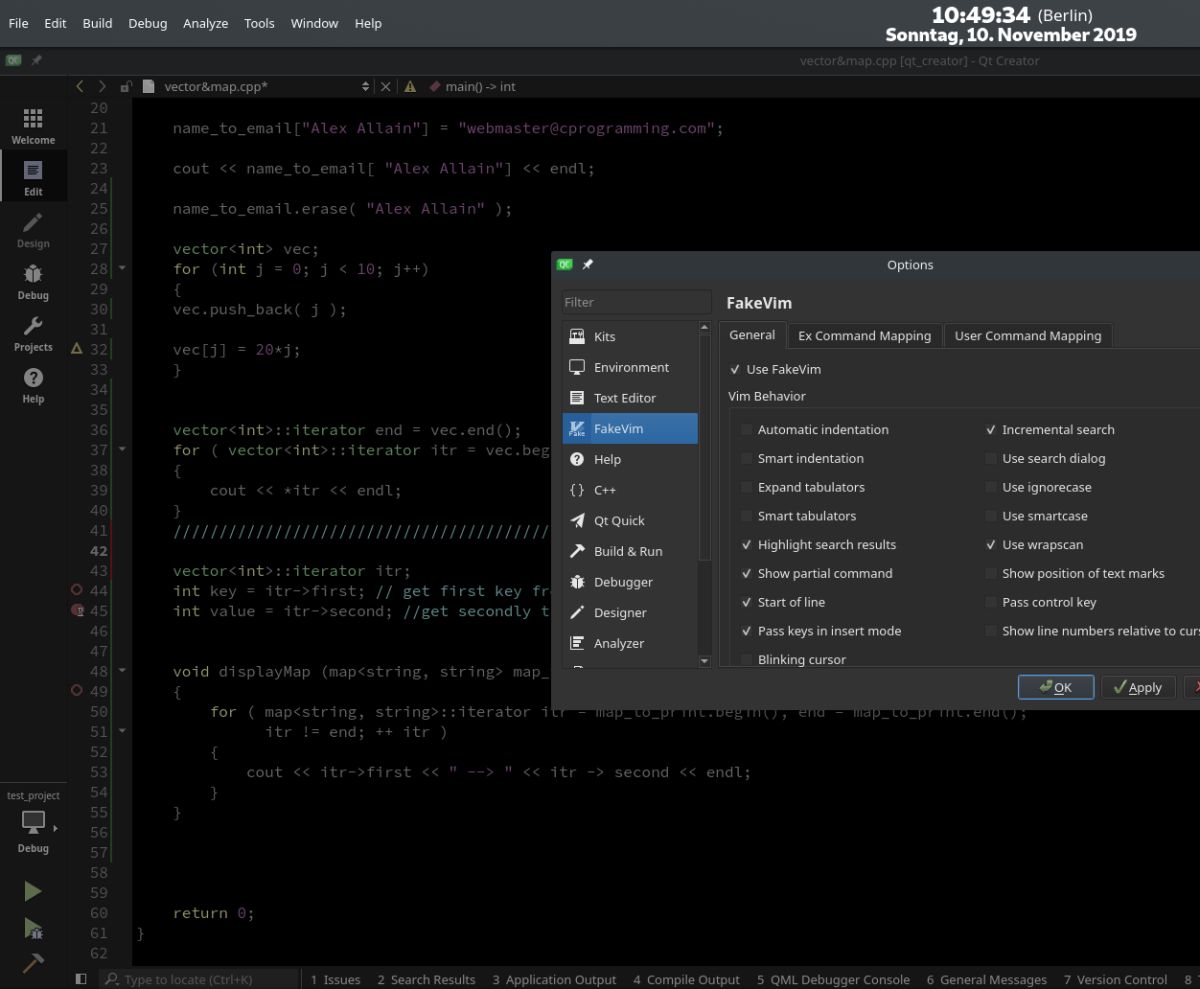Click the green Run button

[x=33, y=891]
